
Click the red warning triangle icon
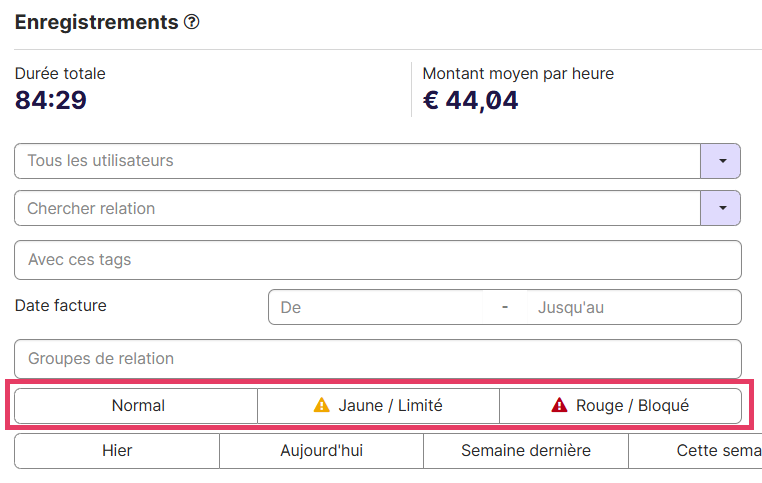[559, 405]
